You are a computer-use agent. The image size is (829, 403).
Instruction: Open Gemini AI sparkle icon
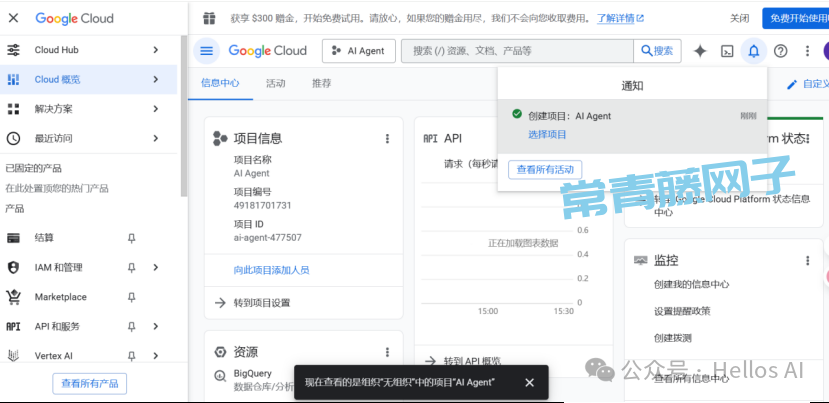(x=700, y=51)
